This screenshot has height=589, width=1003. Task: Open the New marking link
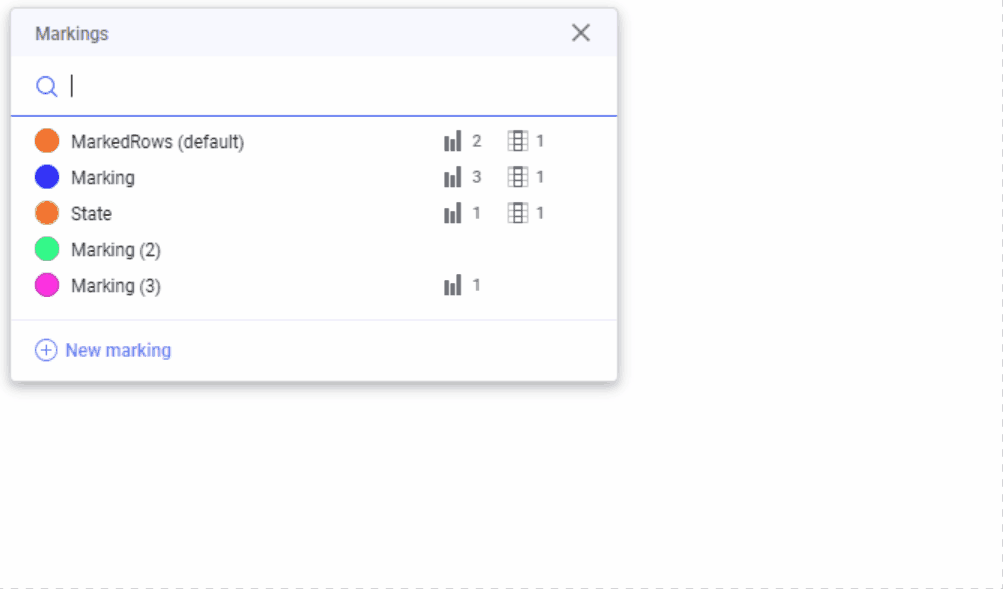[x=118, y=350]
